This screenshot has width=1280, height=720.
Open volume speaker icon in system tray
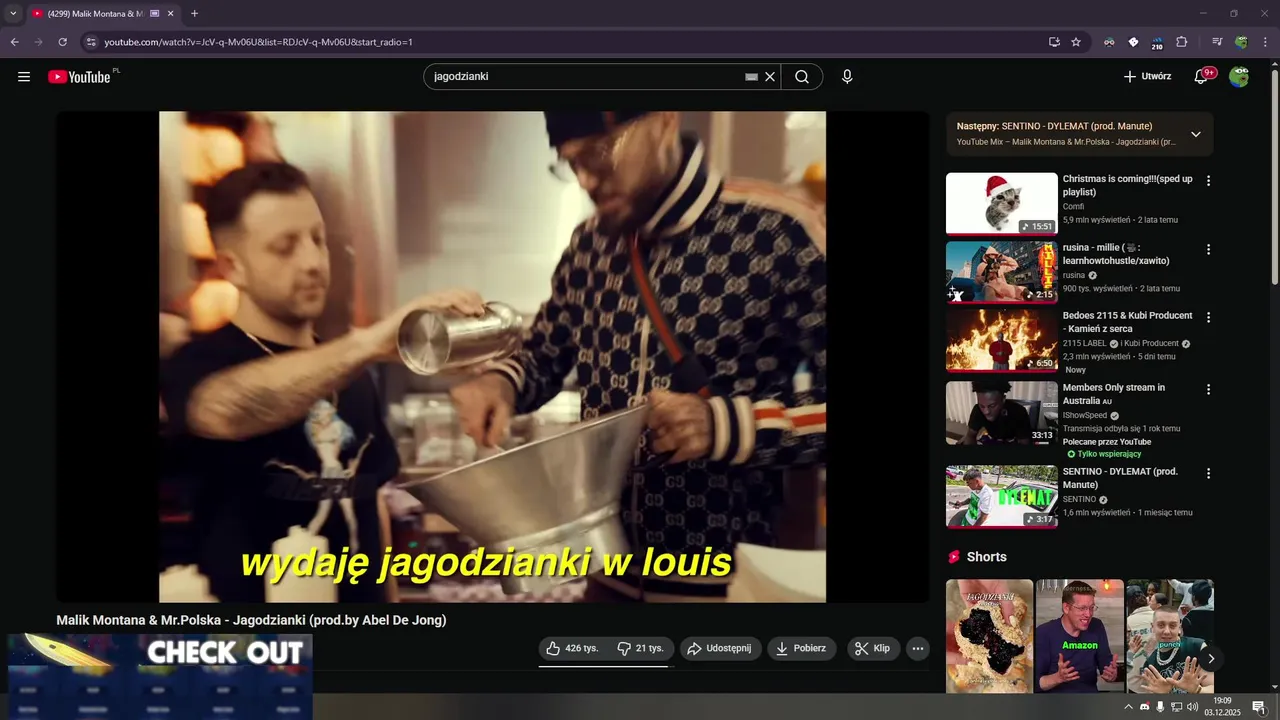1192,707
